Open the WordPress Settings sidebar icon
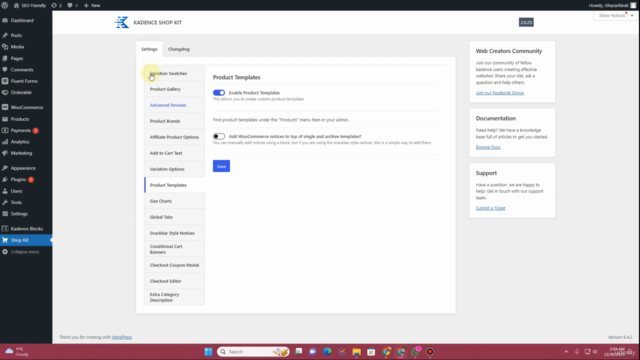This screenshot has width=640, height=360. coord(5,214)
